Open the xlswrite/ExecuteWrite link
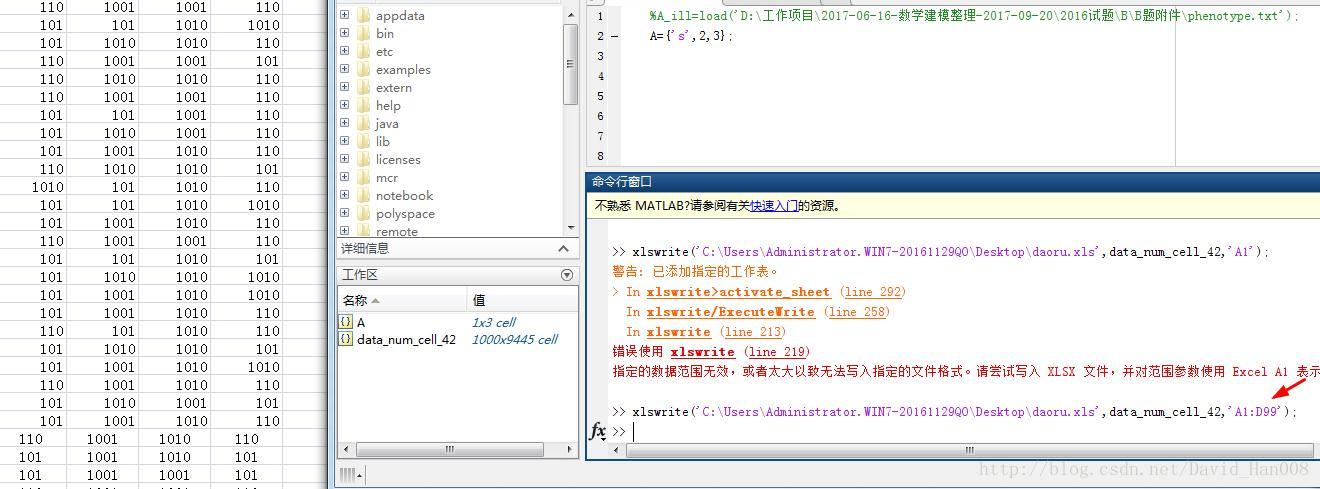The width and height of the screenshot is (1320, 489). click(730, 312)
